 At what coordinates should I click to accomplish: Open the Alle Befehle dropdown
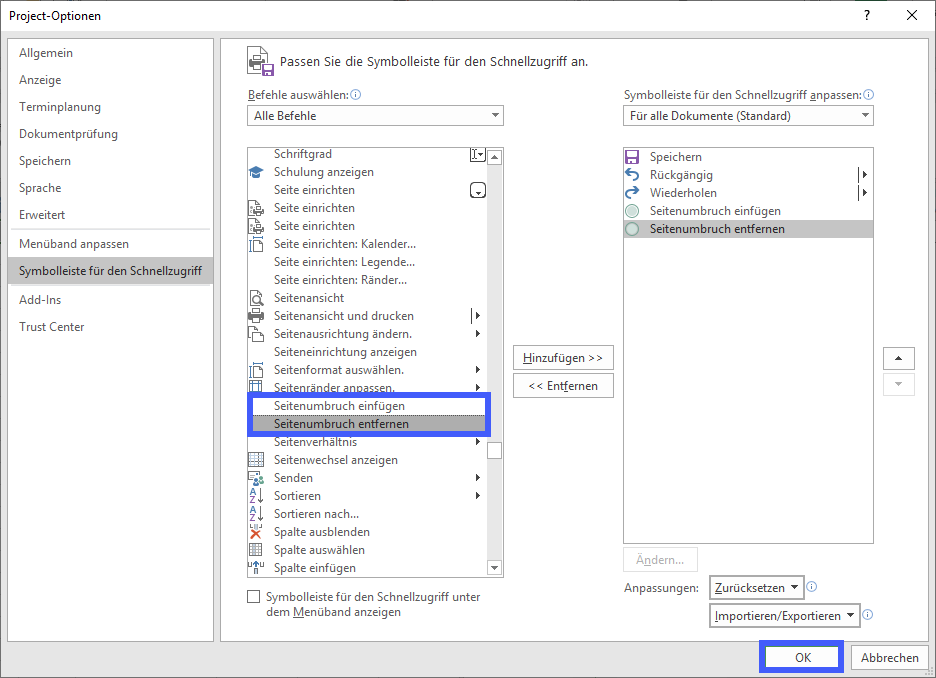(x=375, y=116)
